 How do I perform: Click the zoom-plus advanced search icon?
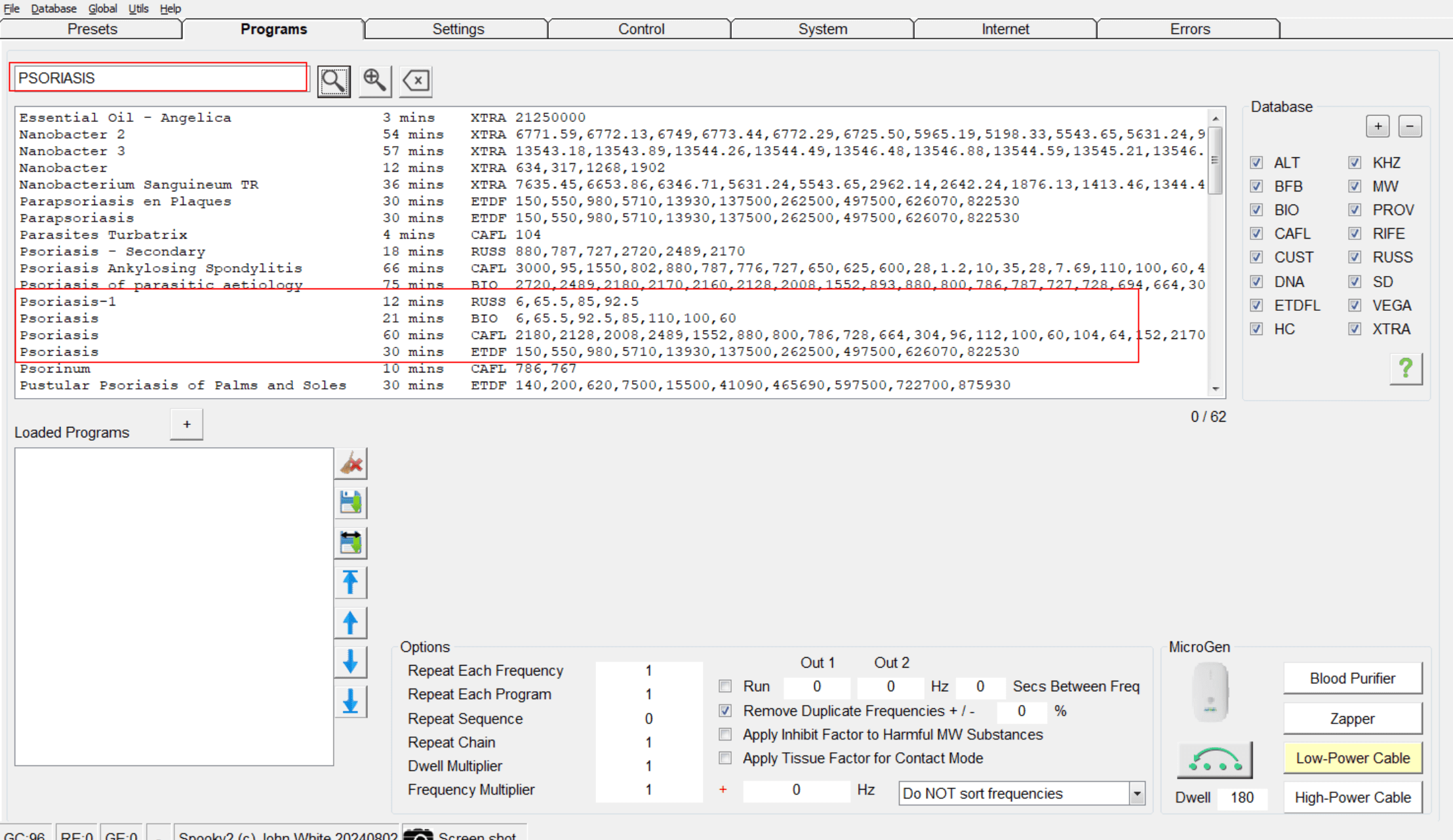point(375,81)
